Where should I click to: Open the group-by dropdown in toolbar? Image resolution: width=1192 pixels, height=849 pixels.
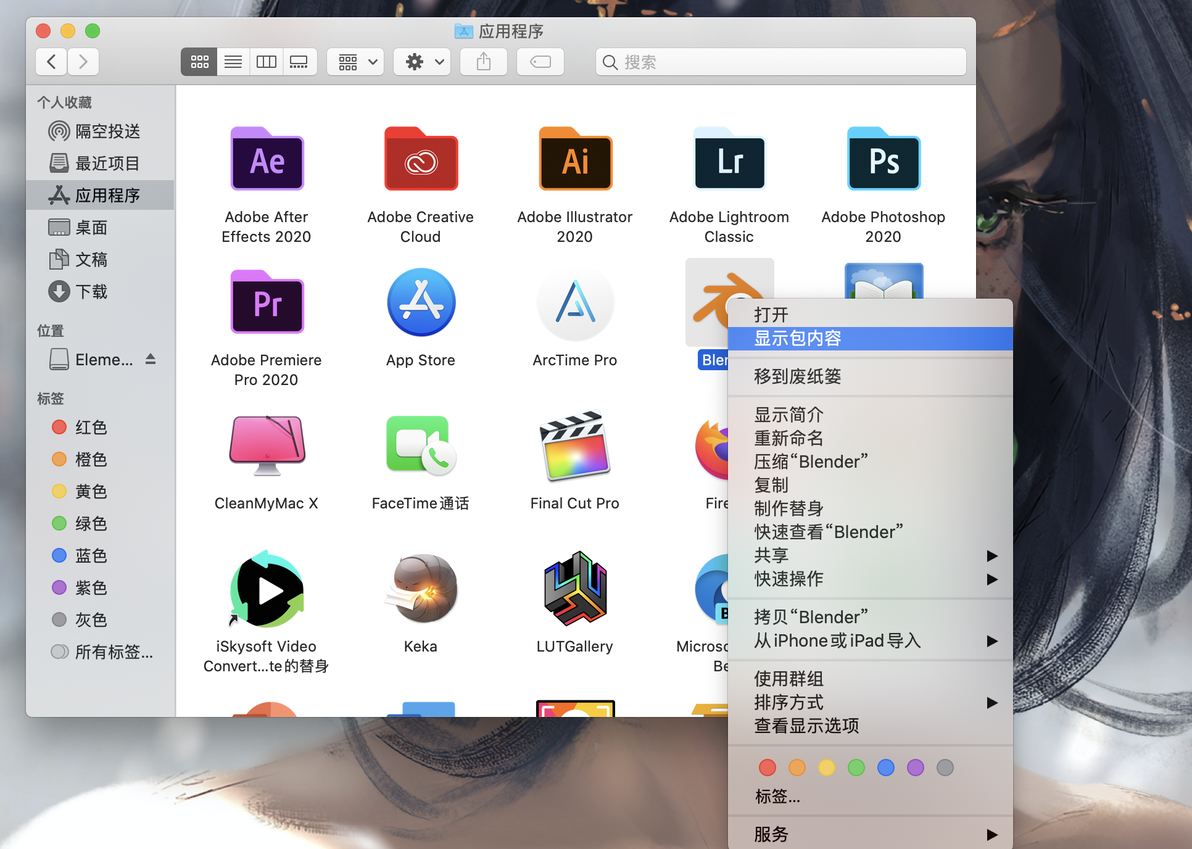356,62
